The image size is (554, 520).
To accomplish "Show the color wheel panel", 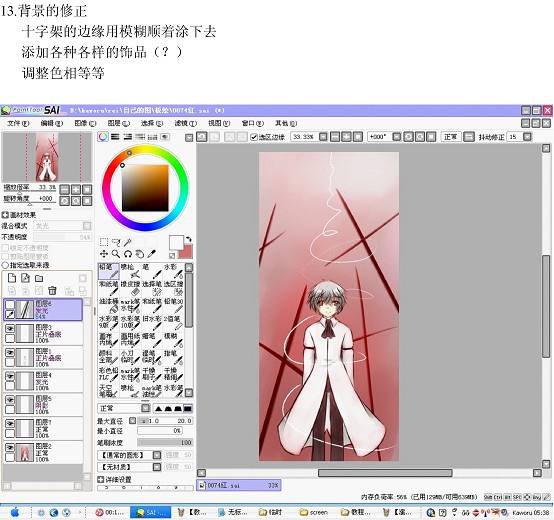I will pyautogui.click(x=103, y=137).
